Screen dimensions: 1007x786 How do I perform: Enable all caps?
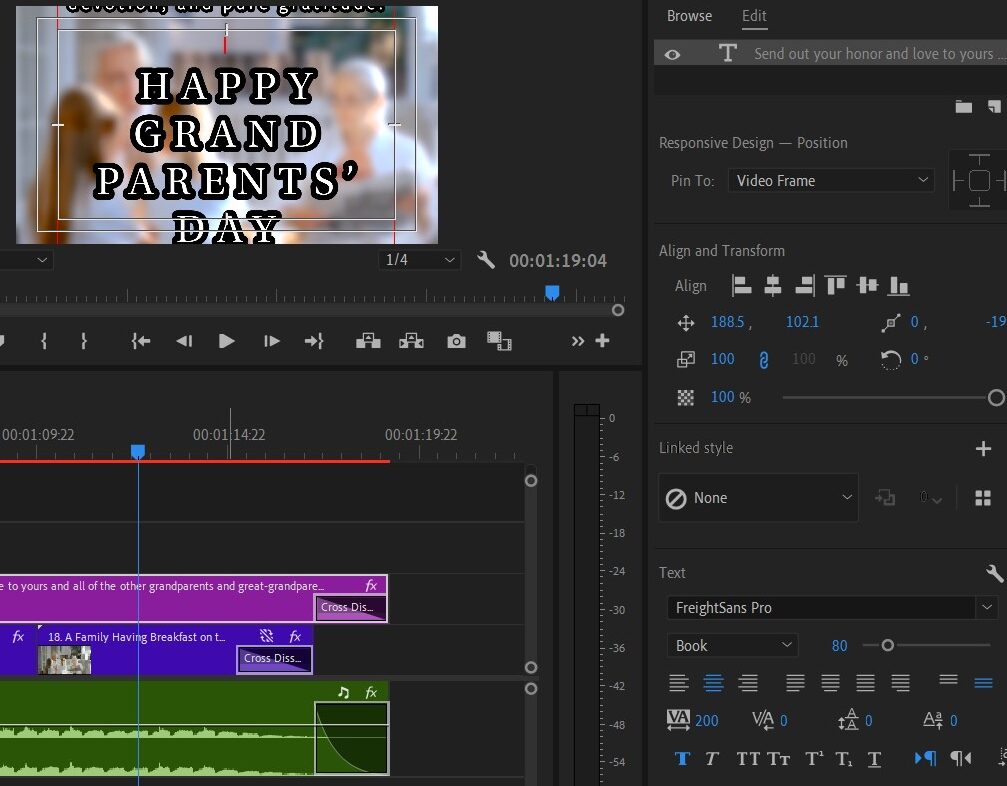click(748, 759)
